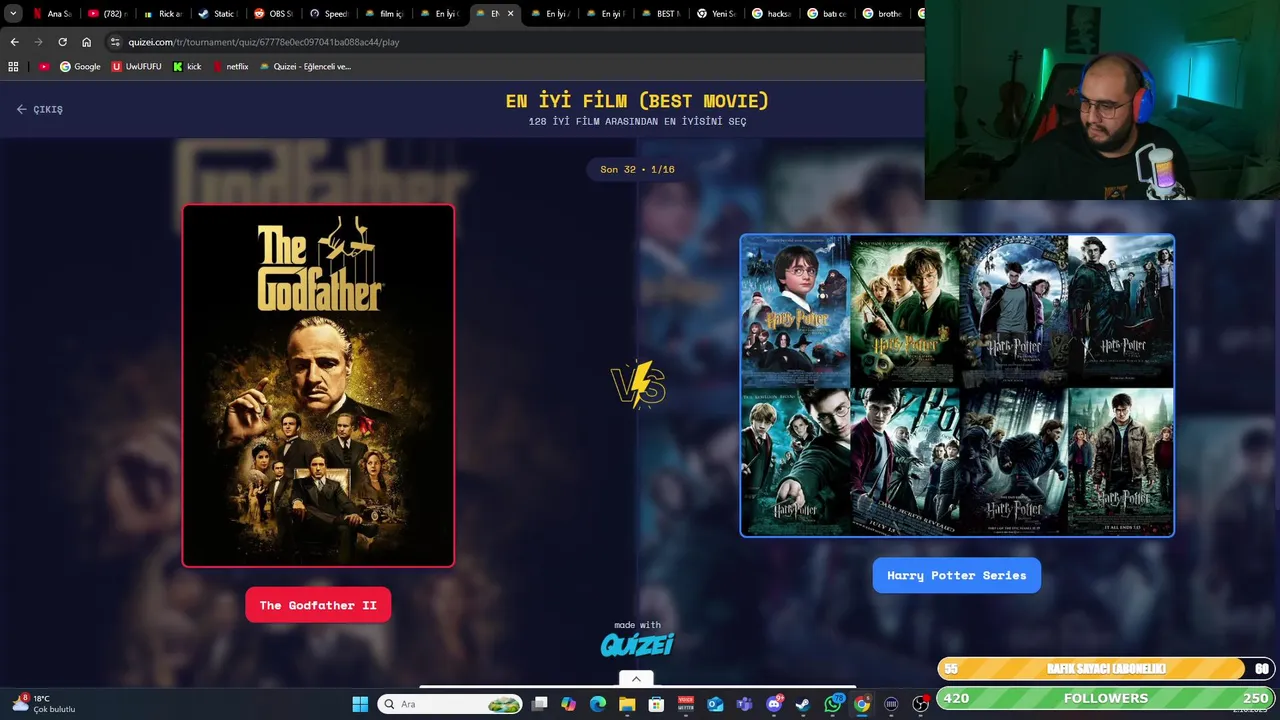The height and width of the screenshot is (720, 1280).
Task: Switch to Chrome on taskbar
Action: pos(862,704)
